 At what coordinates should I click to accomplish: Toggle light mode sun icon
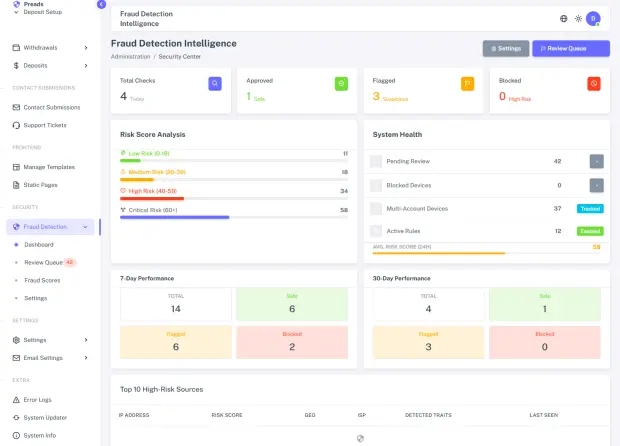pos(578,19)
